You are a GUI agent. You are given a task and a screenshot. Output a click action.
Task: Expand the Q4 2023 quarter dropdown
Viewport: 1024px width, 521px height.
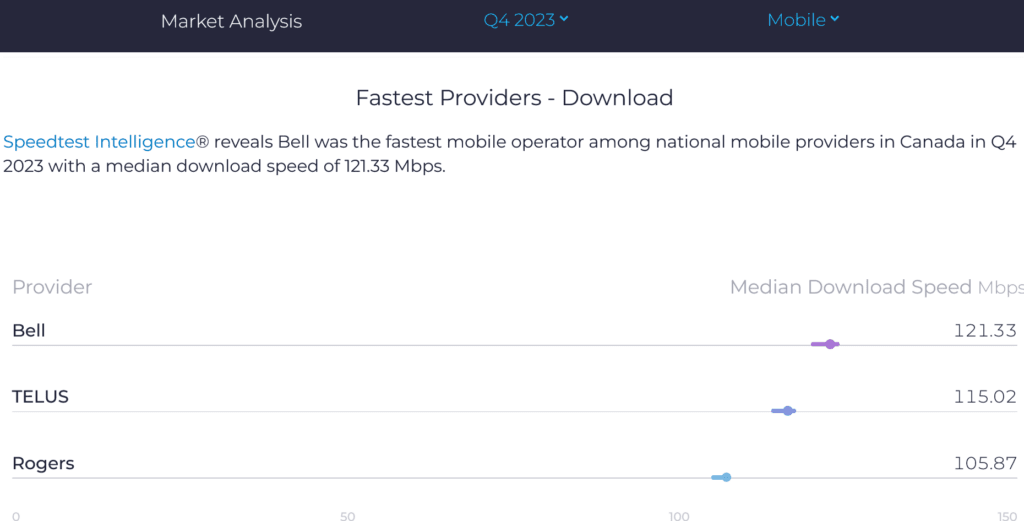pos(526,20)
